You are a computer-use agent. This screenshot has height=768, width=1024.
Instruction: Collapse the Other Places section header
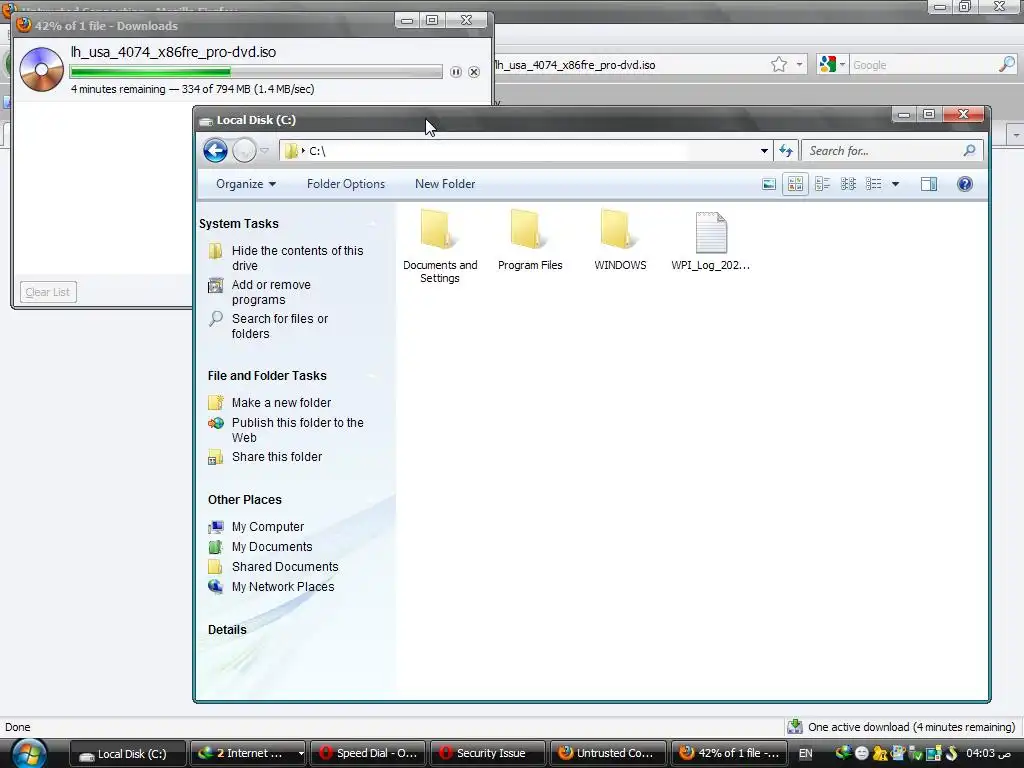[245, 500]
